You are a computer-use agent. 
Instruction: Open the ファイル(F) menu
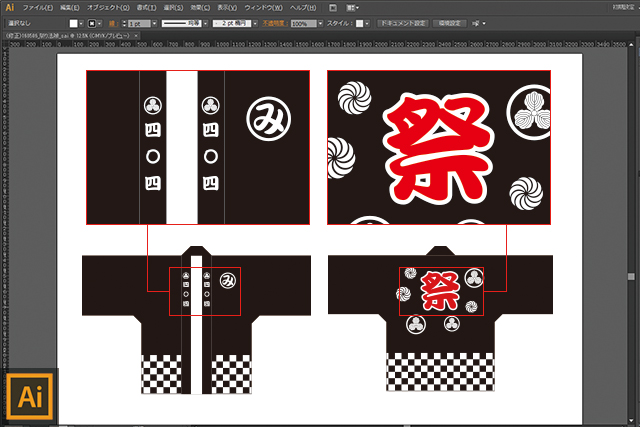point(36,7)
